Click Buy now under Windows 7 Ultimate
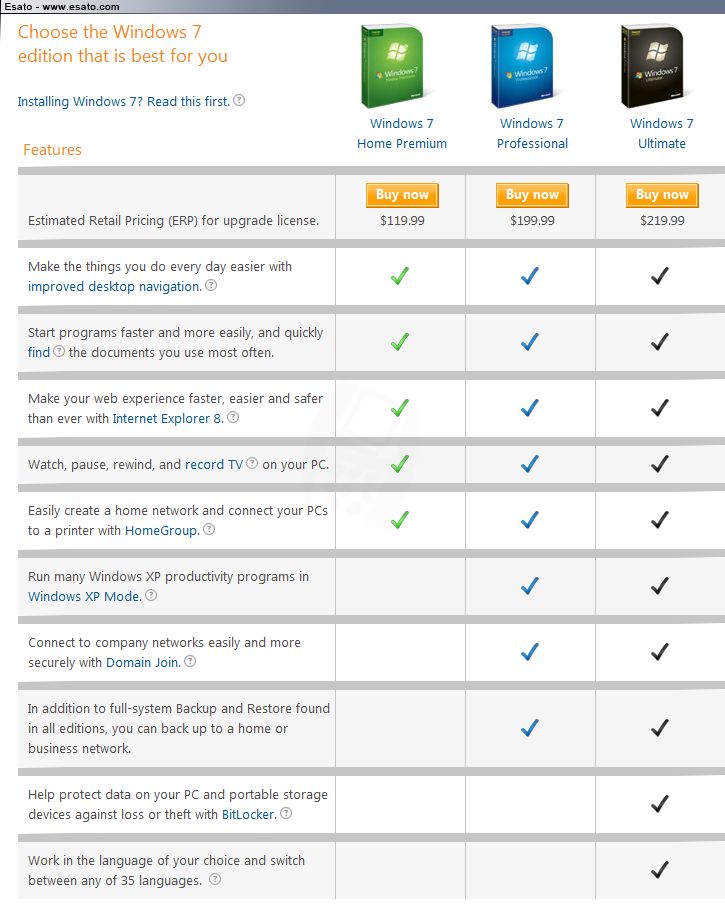The height and width of the screenshot is (913, 725). pos(662,195)
